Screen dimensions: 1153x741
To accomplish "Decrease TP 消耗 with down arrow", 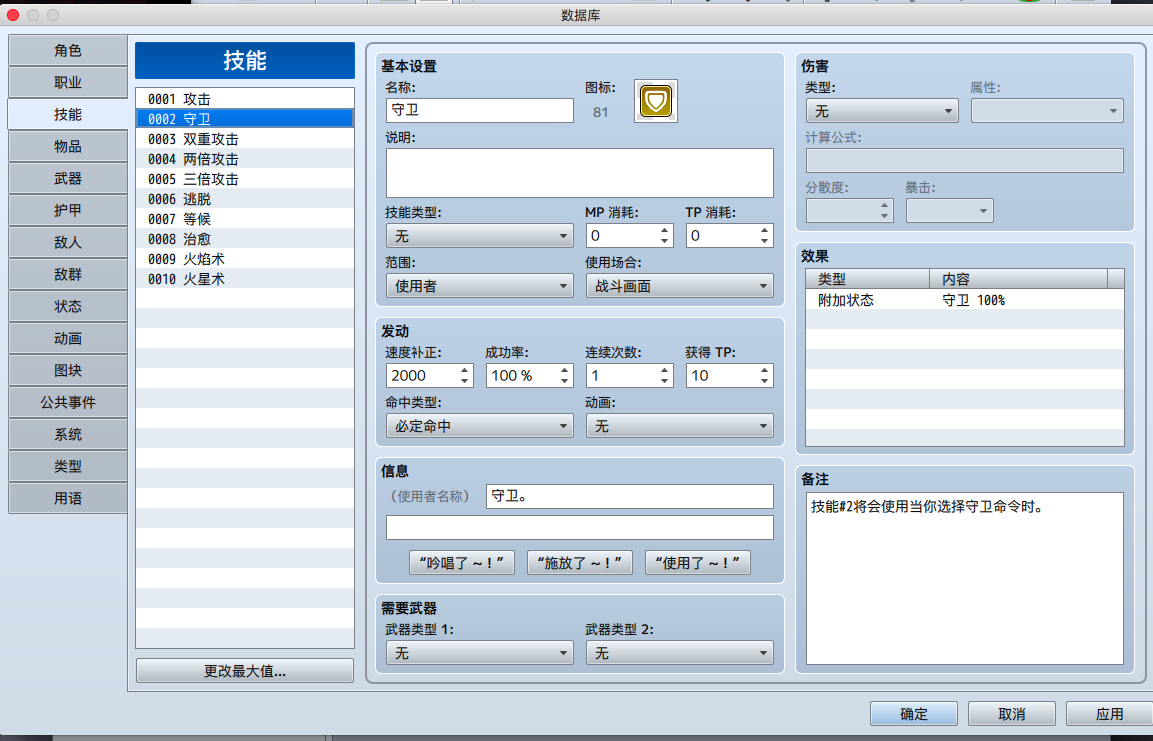I will pyautogui.click(x=765, y=241).
